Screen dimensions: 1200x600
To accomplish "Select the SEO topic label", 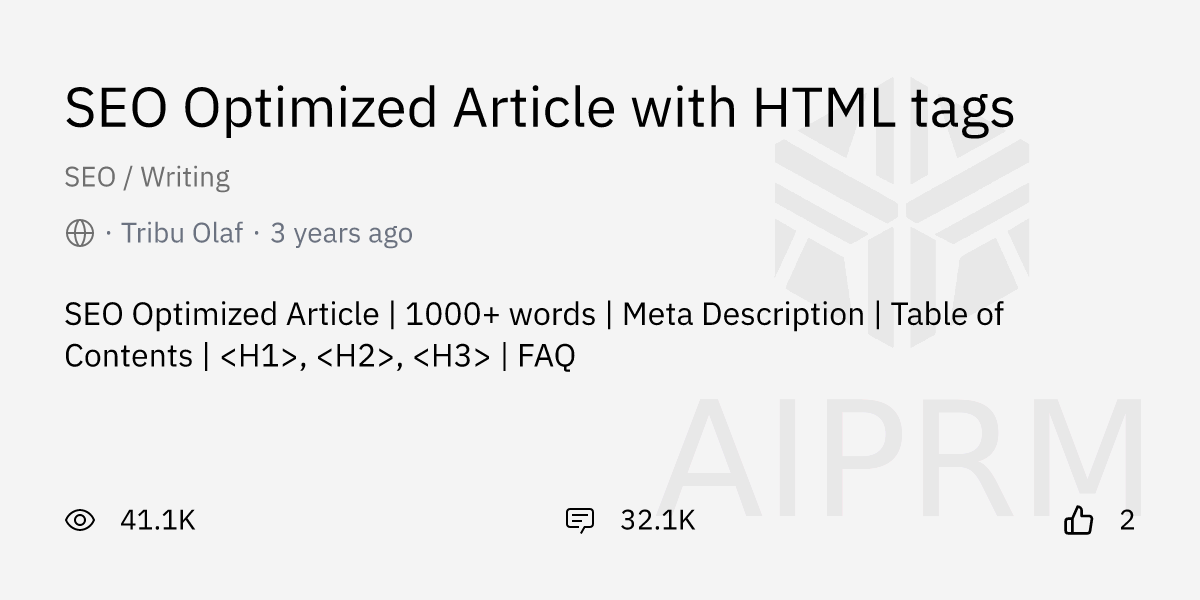I will coord(90,177).
